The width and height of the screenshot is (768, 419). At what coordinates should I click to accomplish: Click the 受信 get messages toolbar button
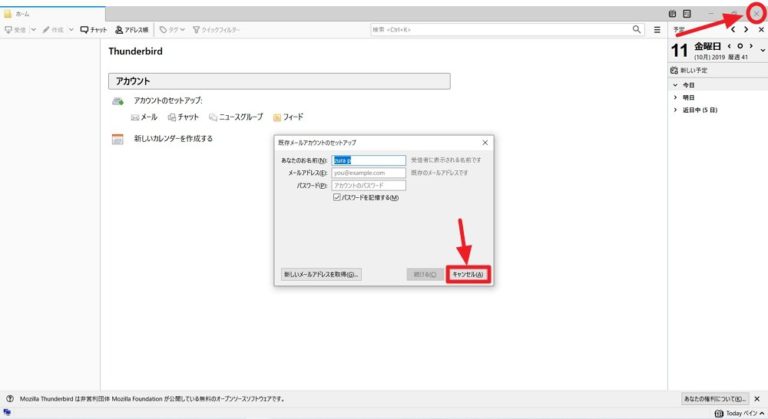tap(16, 30)
